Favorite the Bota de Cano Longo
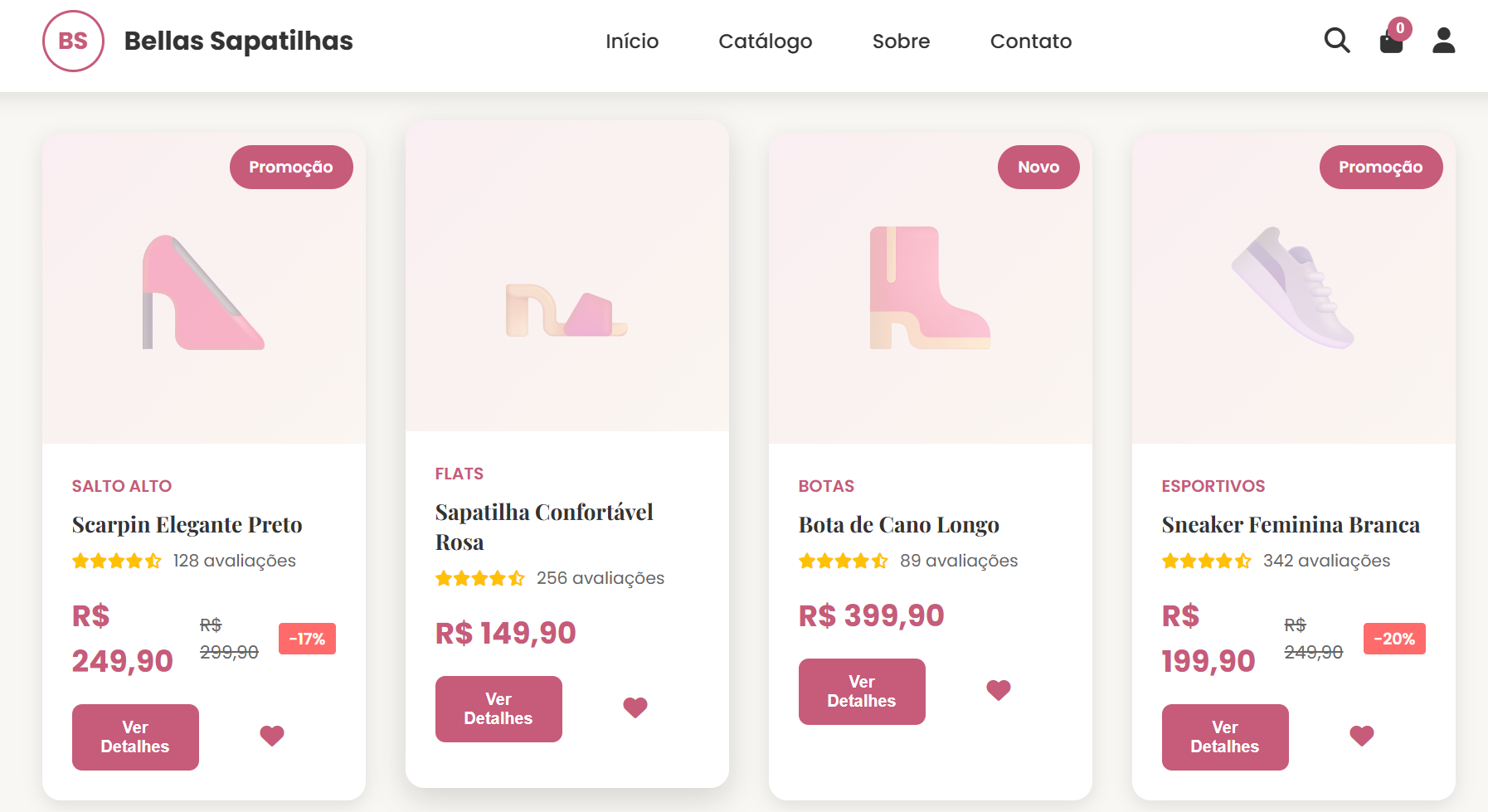Viewport: 1488px width, 812px height. coord(999,690)
